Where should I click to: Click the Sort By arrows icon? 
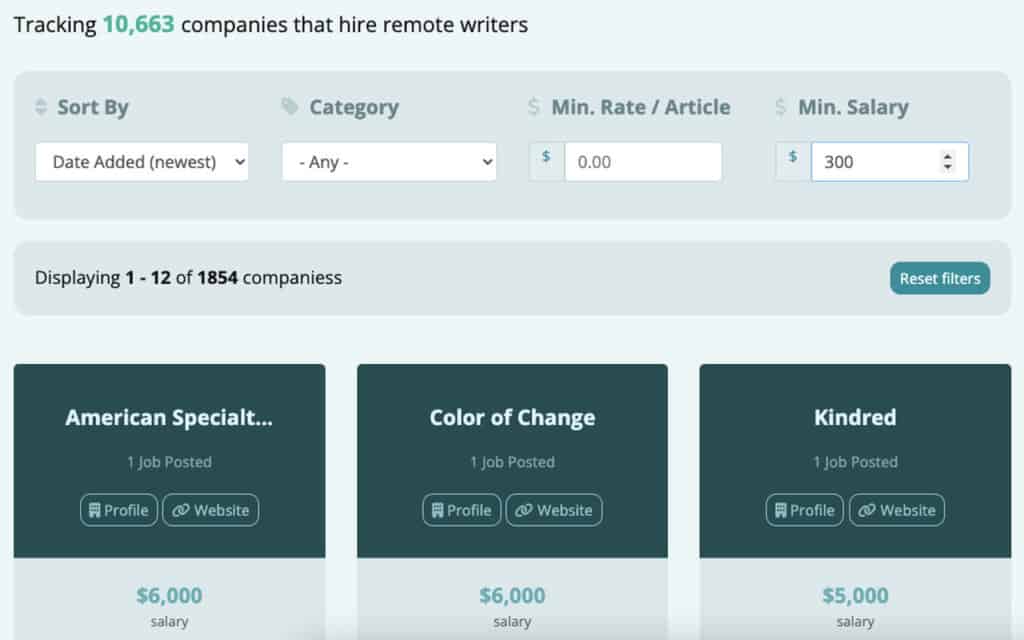coord(41,107)
